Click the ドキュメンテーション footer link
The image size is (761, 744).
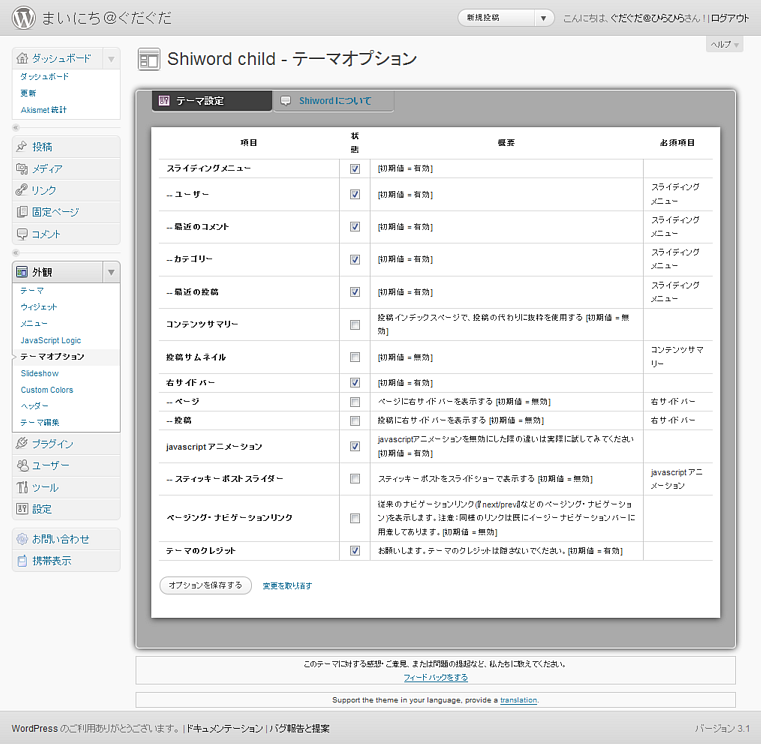(225, 728)
